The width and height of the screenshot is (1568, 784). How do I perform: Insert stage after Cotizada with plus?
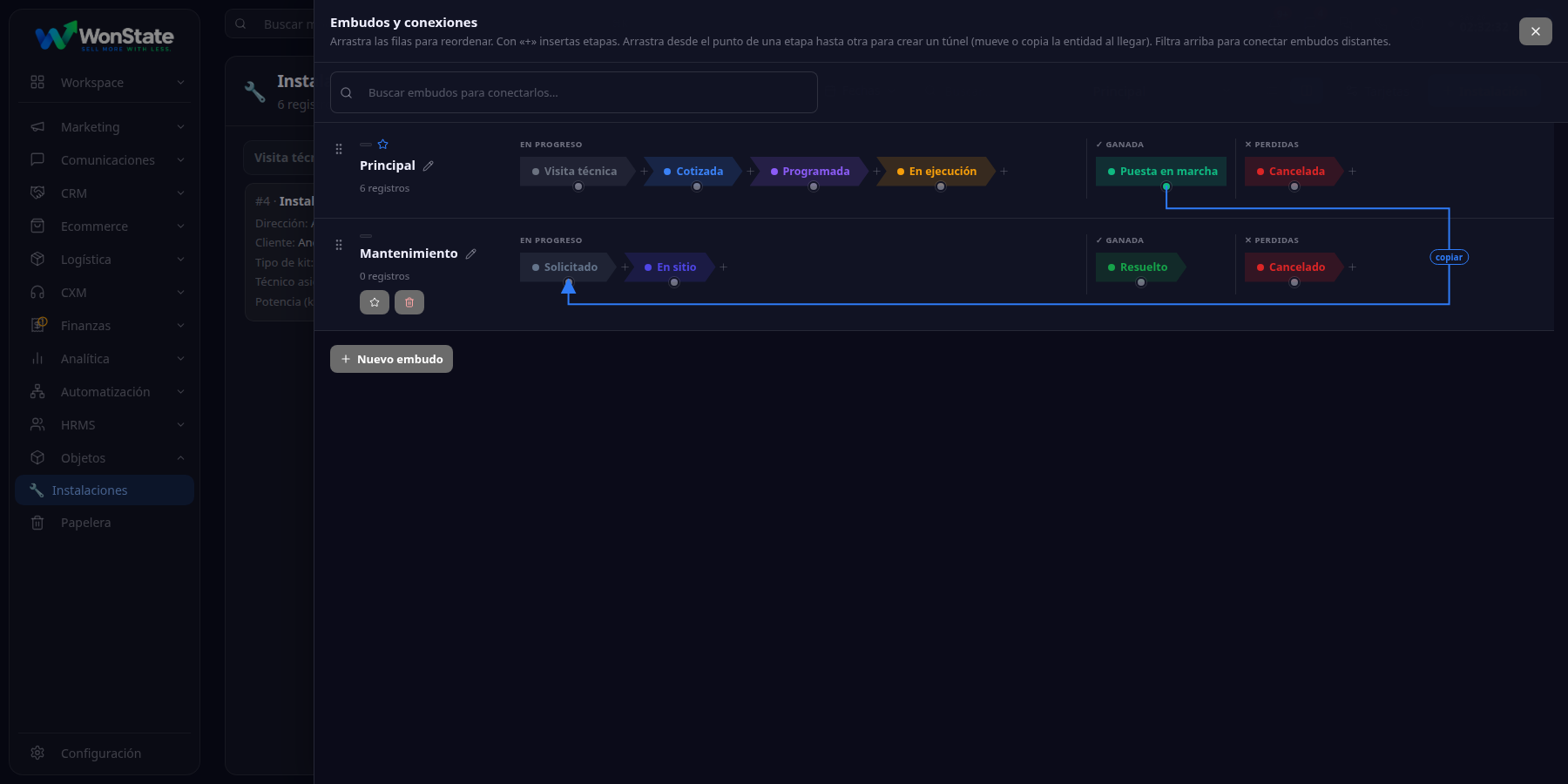(750, 172)
